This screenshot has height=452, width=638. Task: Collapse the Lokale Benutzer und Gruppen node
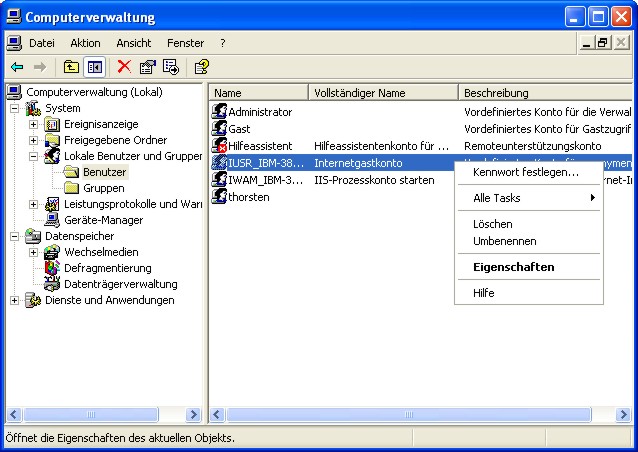click(34, 156)
